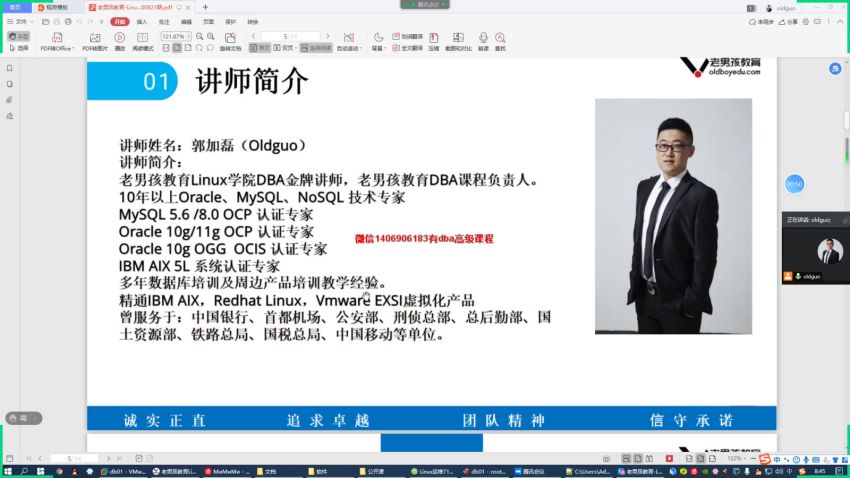Click the 划词翻译 word translate icon
The image size is (850, 478).
tap(396, 36)
